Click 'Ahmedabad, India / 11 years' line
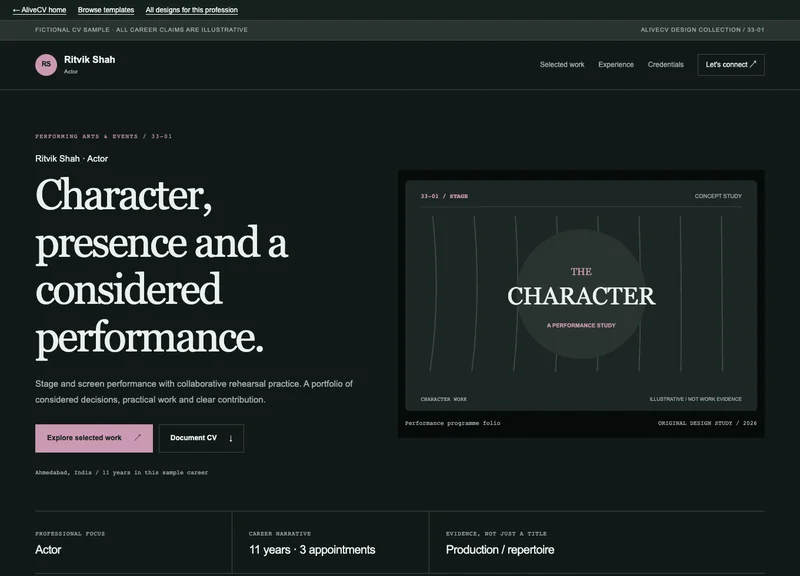Image resolution: width=800 pixels, height=576 pixels. tap(121, 472)
